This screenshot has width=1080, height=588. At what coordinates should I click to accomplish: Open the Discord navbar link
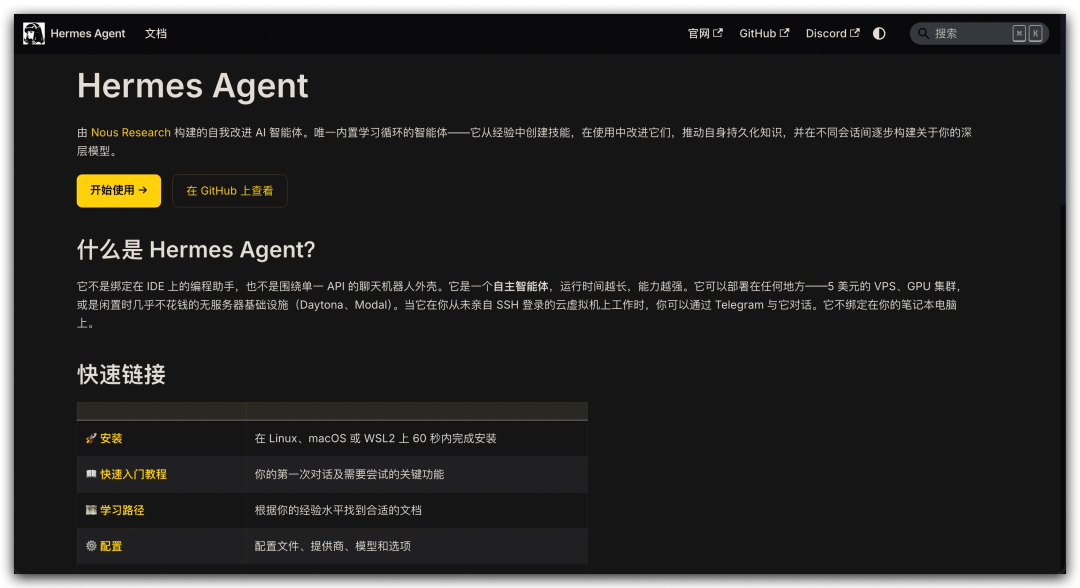(826, 33)
